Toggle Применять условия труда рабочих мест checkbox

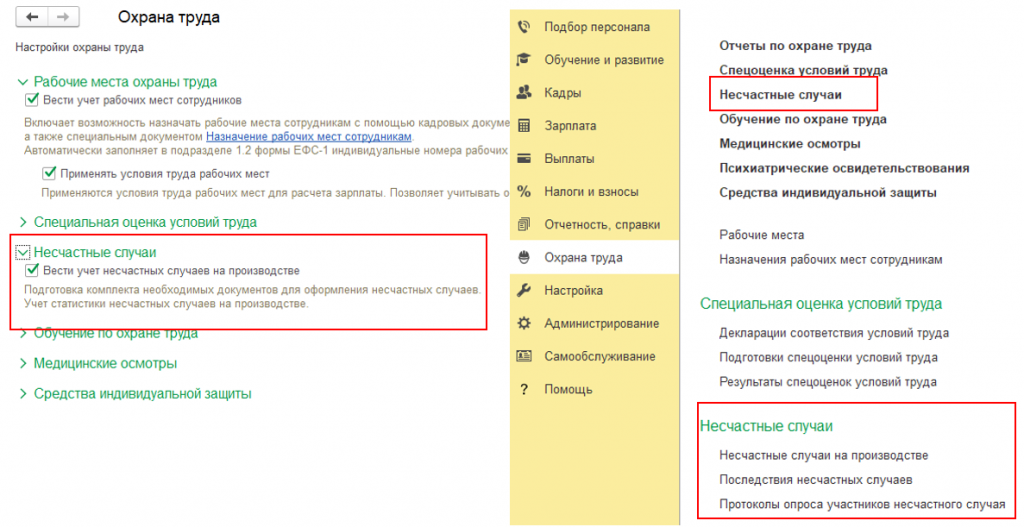point(49,174)
